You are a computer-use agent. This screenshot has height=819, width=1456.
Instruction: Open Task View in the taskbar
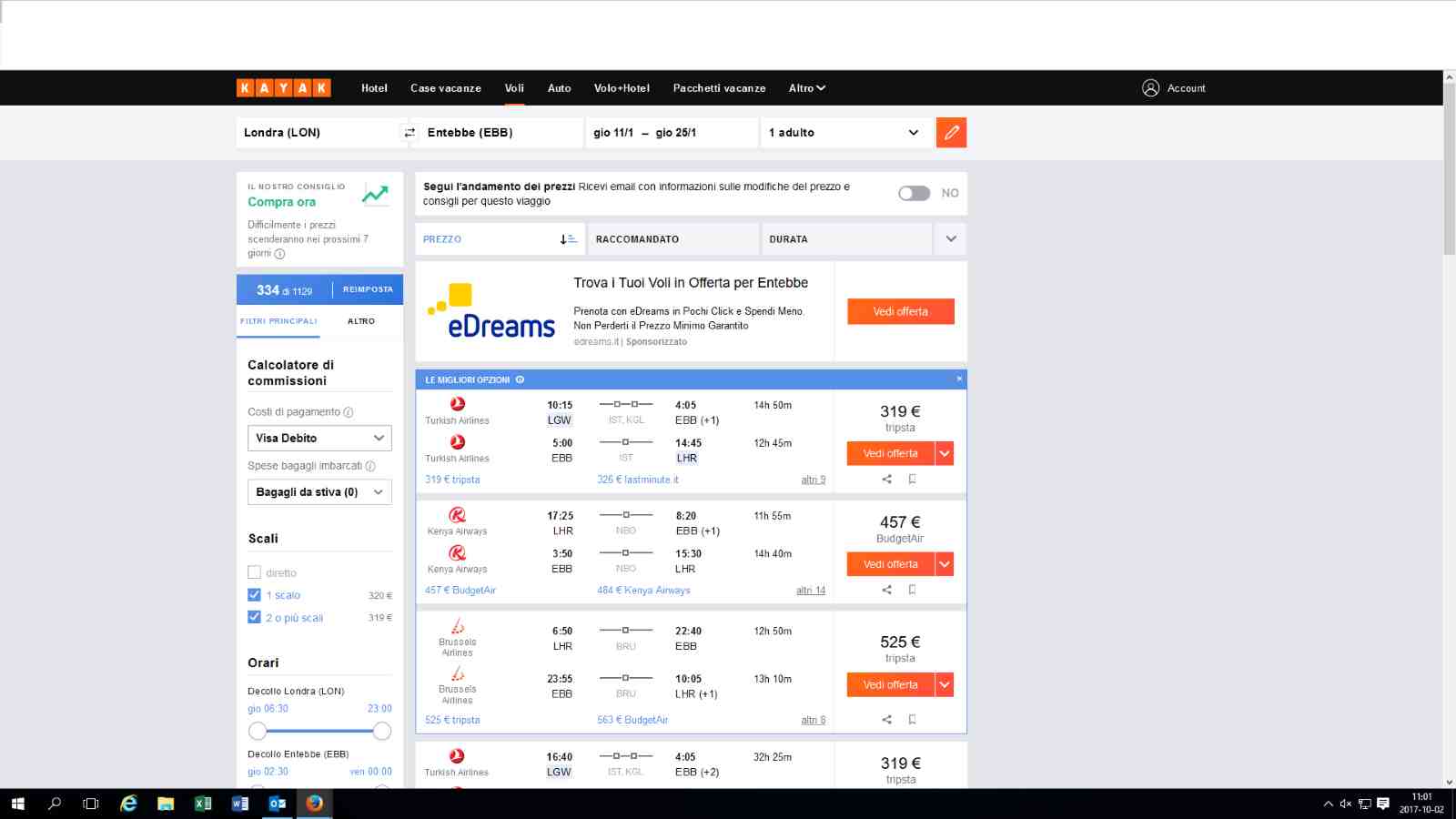(91, 804)
